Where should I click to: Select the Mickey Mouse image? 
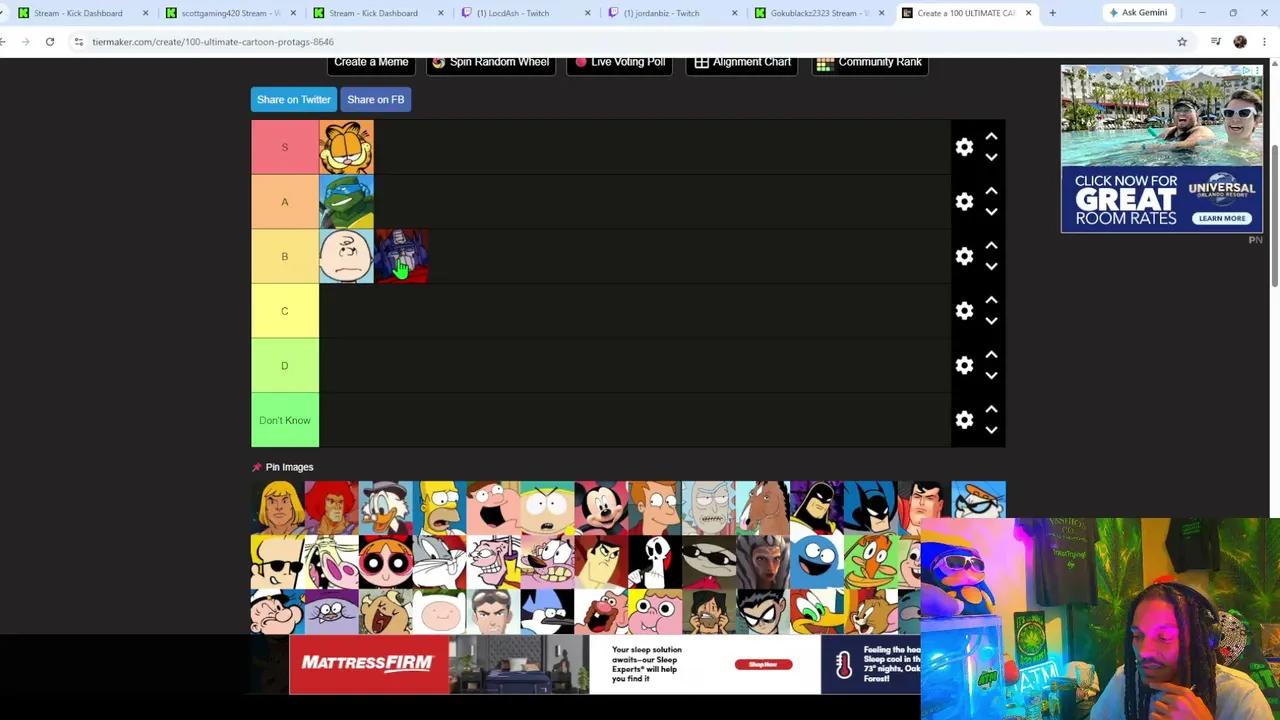pyautogui.click(x=602, y=508)
